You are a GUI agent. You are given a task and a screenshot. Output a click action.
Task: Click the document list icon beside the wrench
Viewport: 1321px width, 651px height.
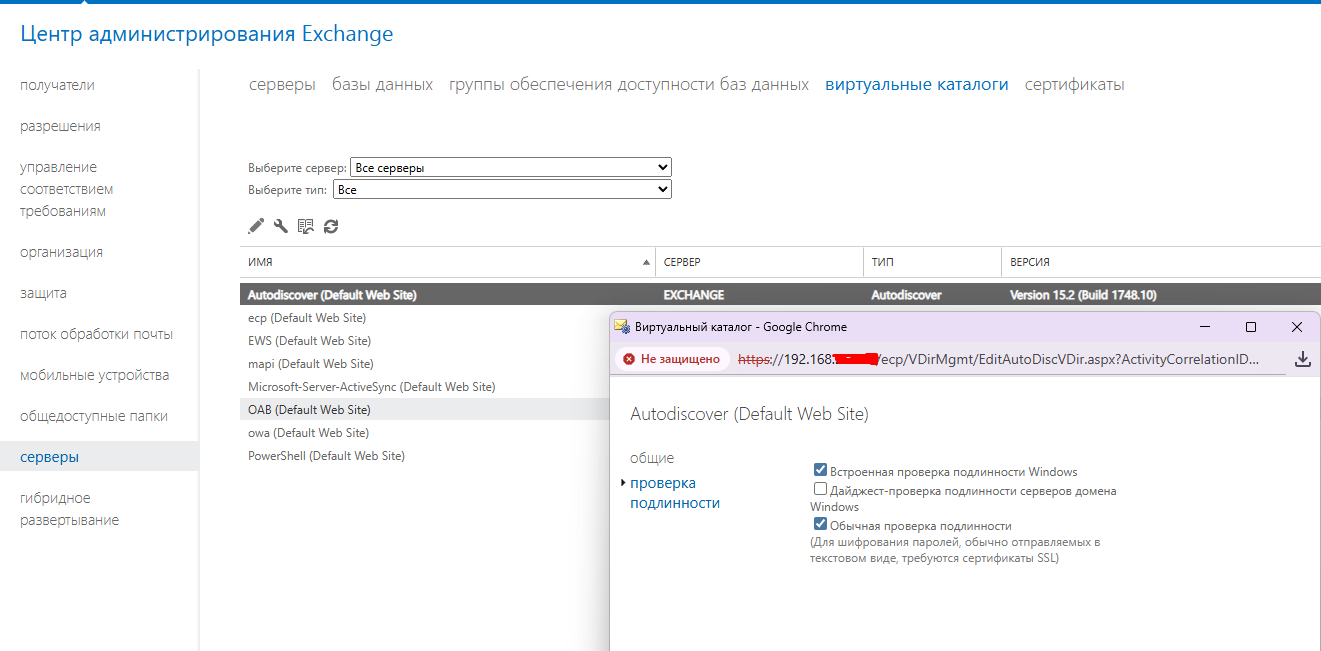click(306, 226)
